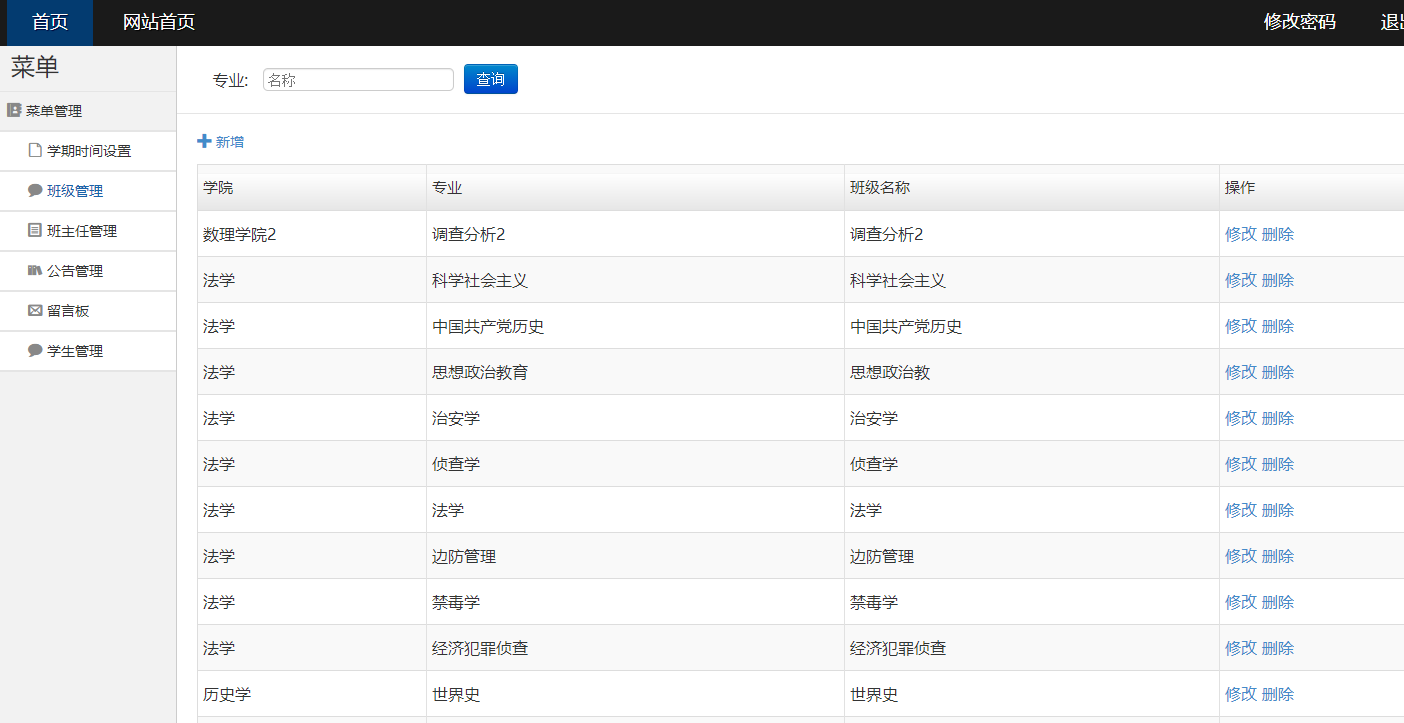Click the speech bubble icon beside 班级管理

[x=35, y=191]
